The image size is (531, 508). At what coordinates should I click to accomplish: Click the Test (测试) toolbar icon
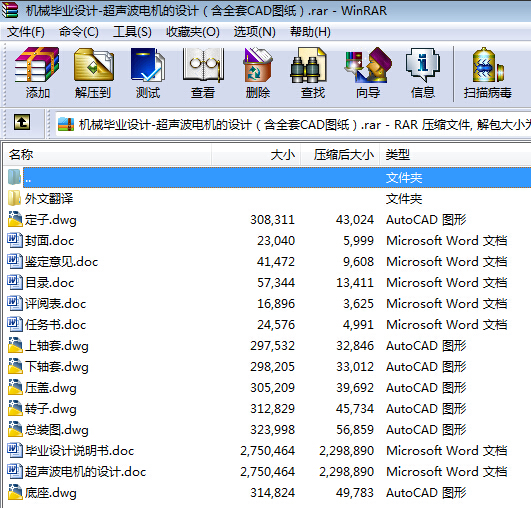148,65
